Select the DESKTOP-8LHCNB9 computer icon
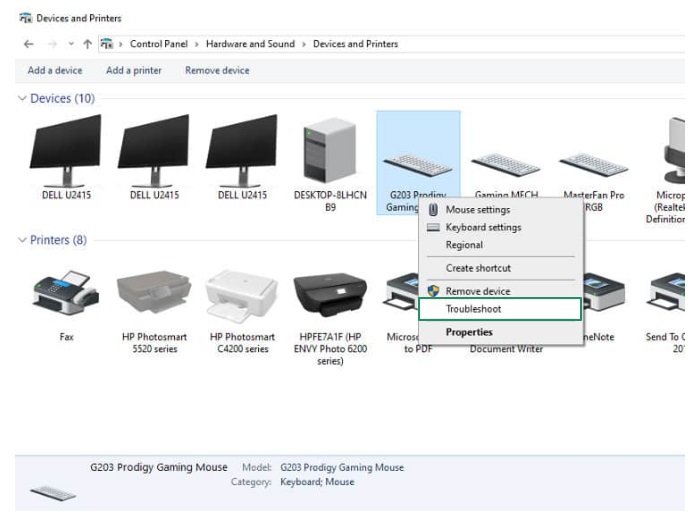 point(330,150)
